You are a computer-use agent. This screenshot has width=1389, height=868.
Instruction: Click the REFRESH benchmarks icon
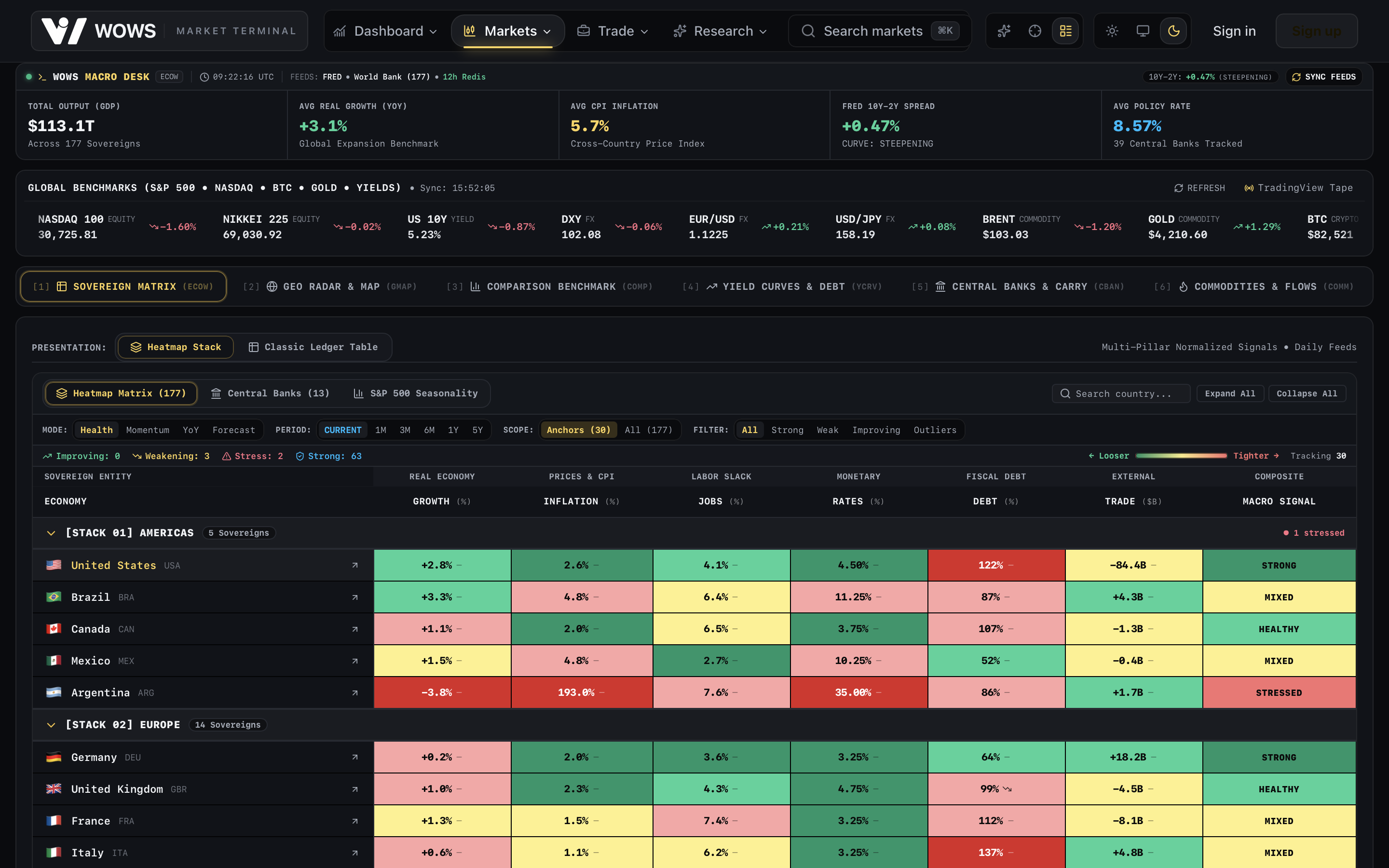tap(1178, 188)
